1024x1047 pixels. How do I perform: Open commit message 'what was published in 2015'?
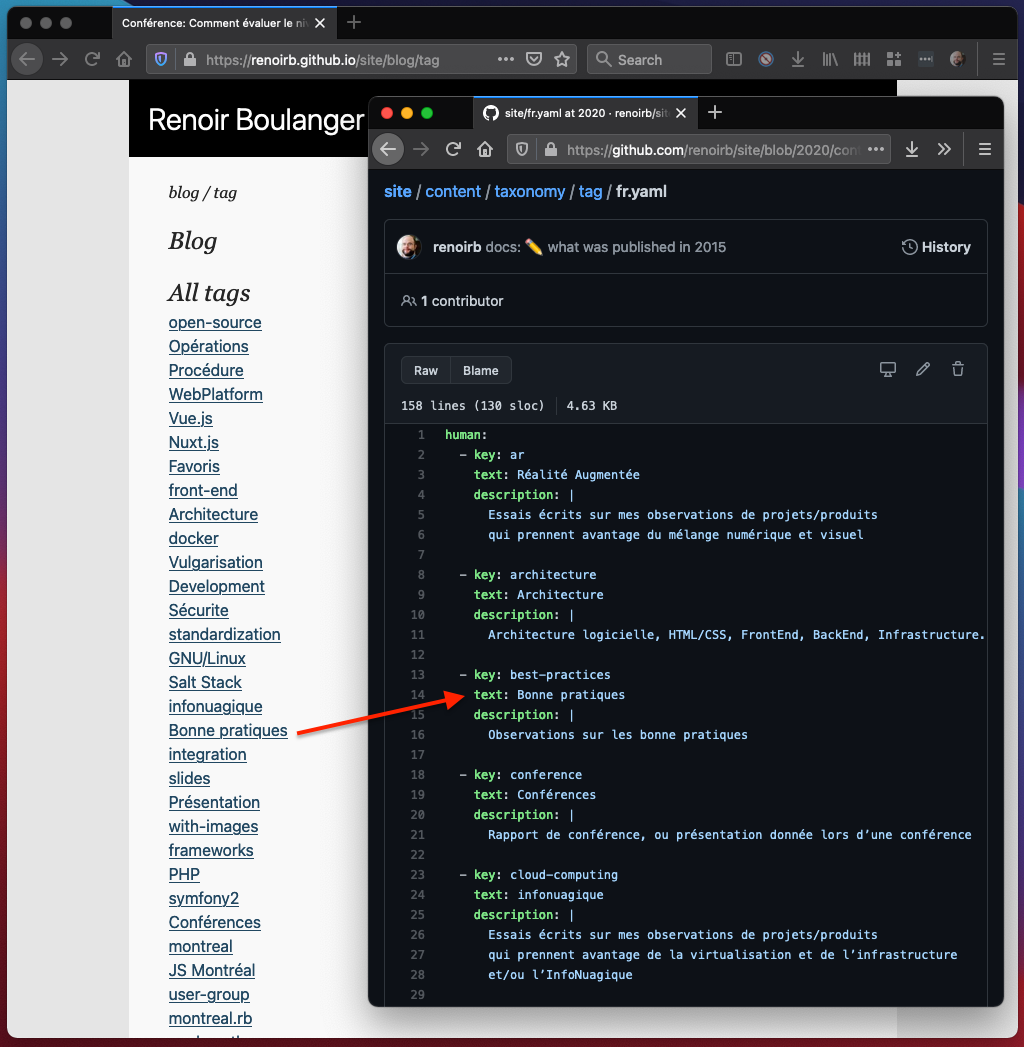[637, 247]
